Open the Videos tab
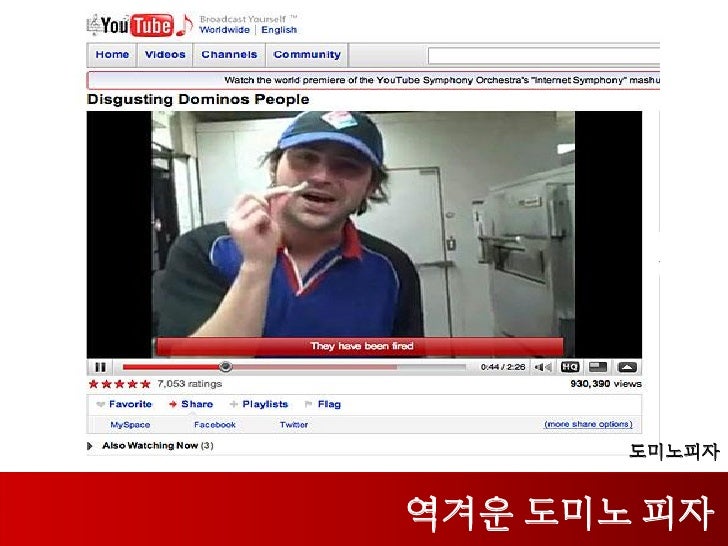The width and height of the screenshot is (728, 546). (x=165, y=55)
